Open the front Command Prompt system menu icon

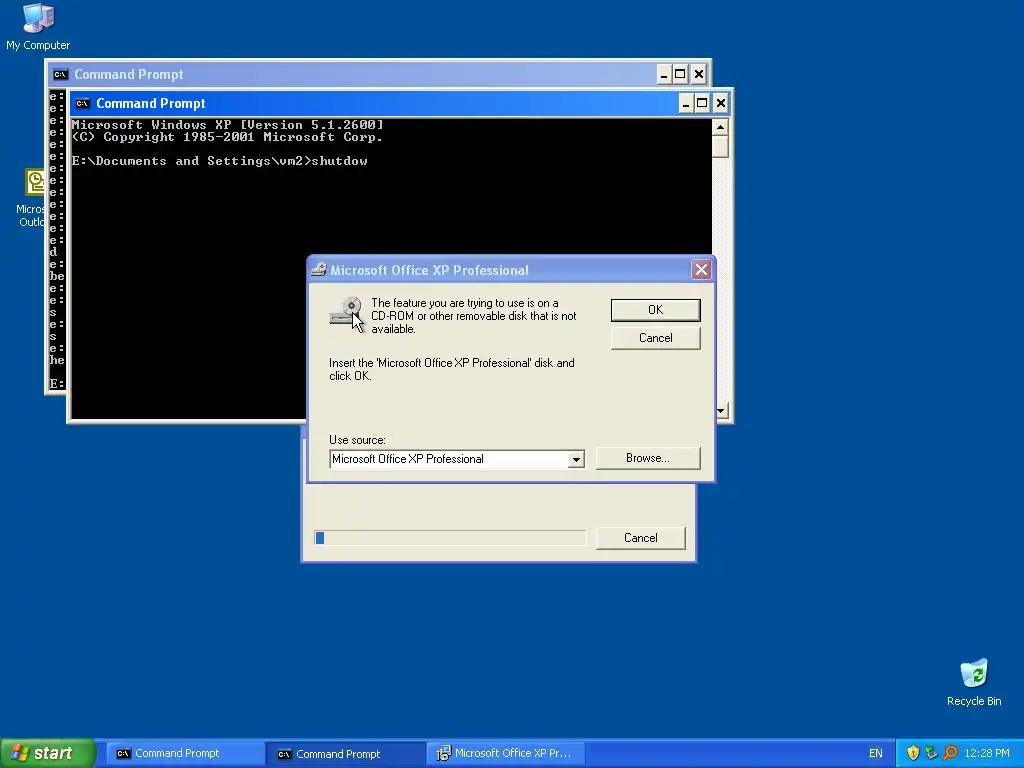pyautogui.click(x=82, y=103)
